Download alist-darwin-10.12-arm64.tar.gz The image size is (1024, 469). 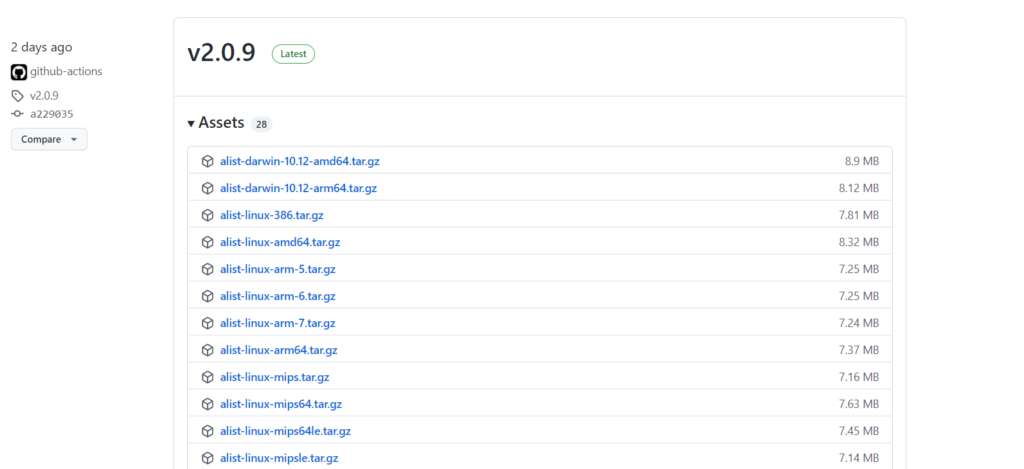(x=298, y=188)
